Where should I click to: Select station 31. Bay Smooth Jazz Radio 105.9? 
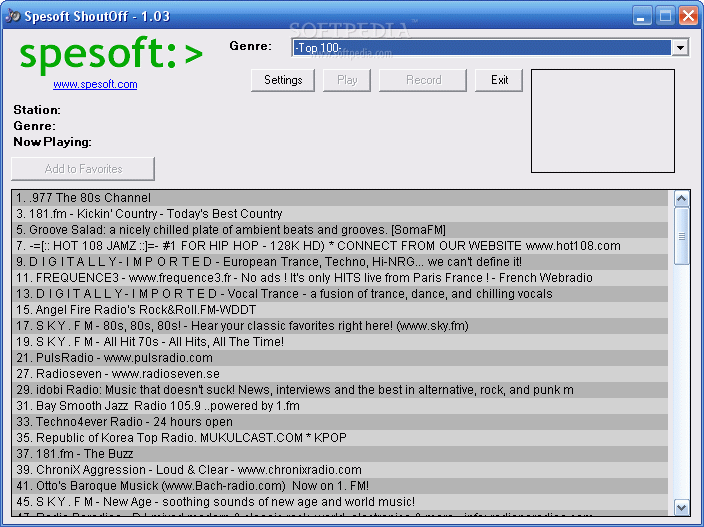[x=340, y=406]
